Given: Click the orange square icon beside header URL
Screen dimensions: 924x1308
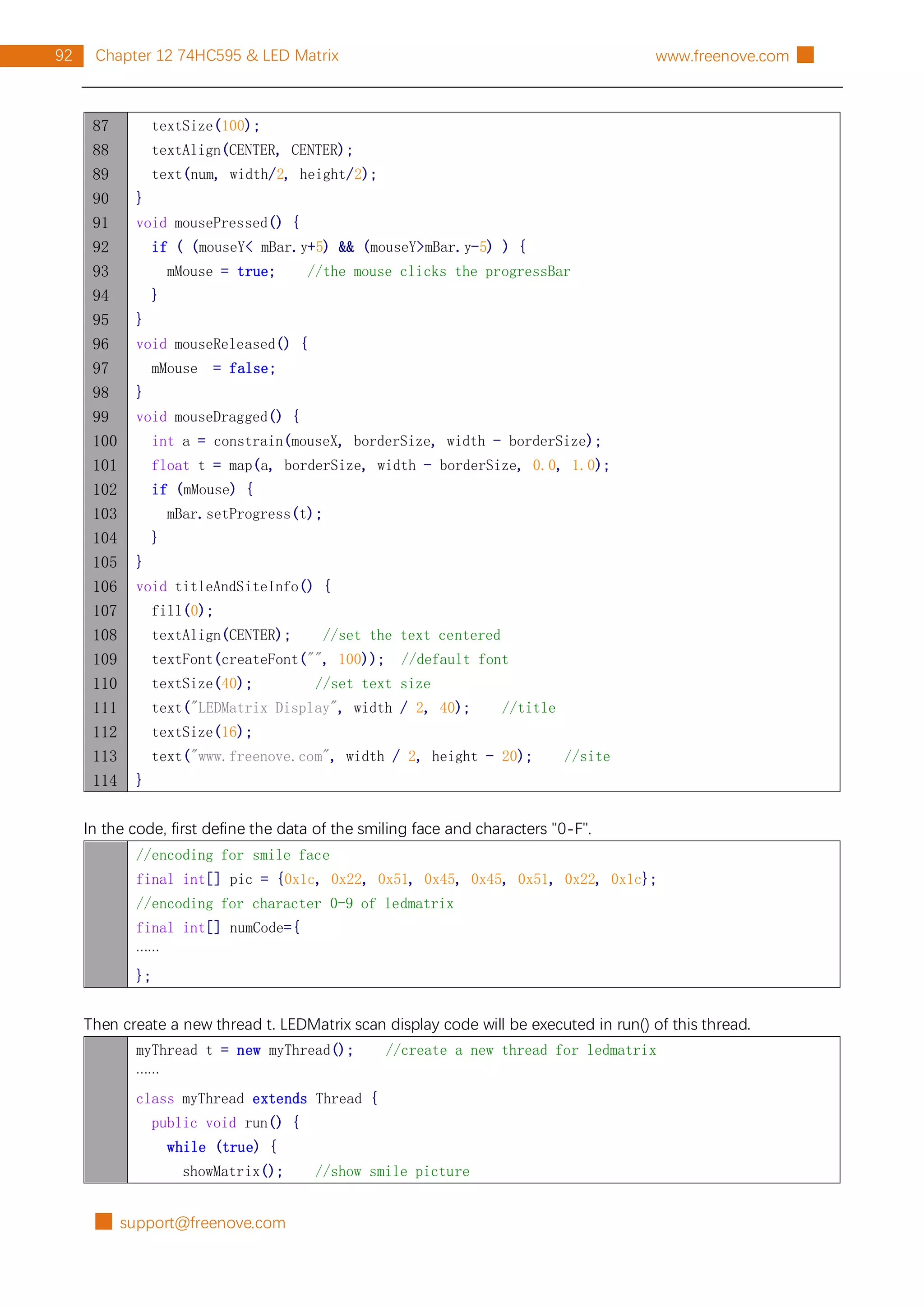Looking at the screenshot, I should 805,55.
